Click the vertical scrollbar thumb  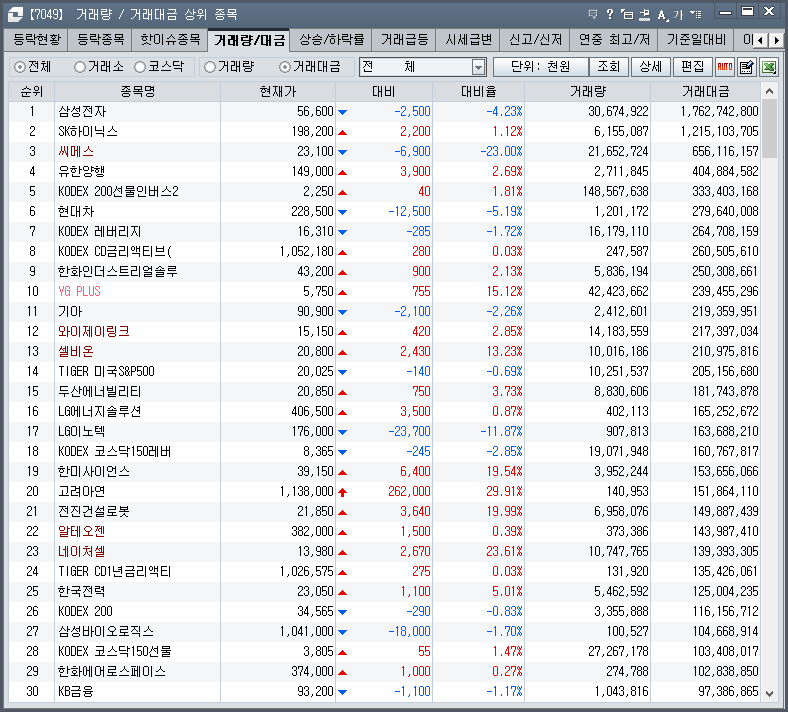[769, 129]
